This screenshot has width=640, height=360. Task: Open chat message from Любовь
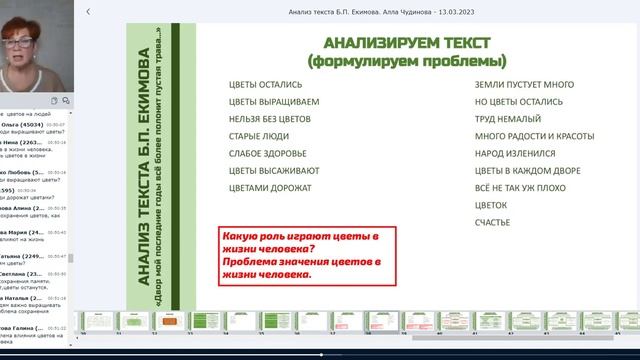(x=33, y=176)
